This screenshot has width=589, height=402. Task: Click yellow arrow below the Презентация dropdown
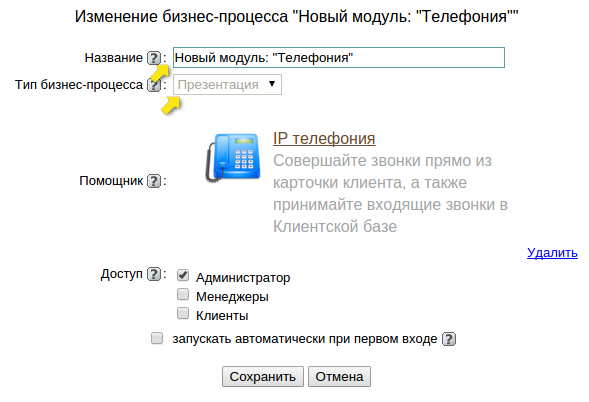coord(171,105)
